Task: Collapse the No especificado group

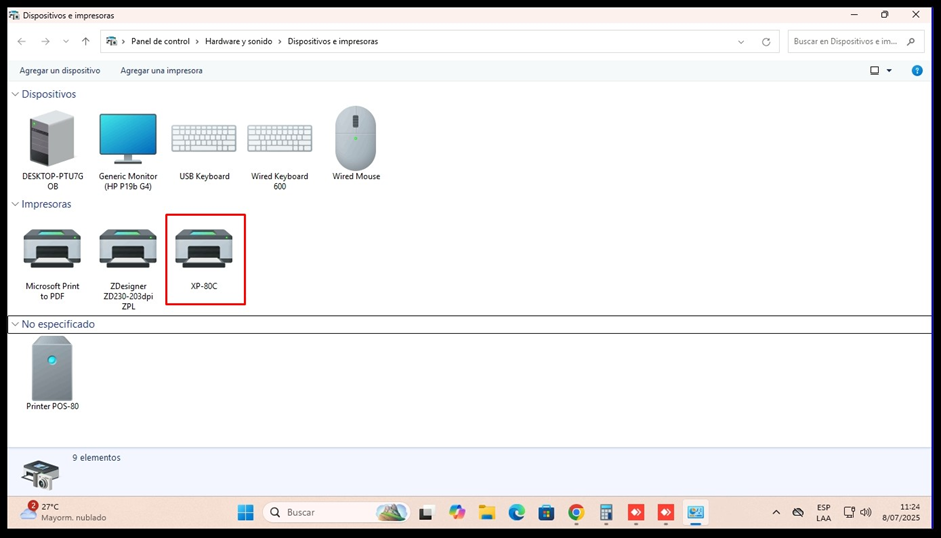Action: pyautogui.click(x=15, y=324)
